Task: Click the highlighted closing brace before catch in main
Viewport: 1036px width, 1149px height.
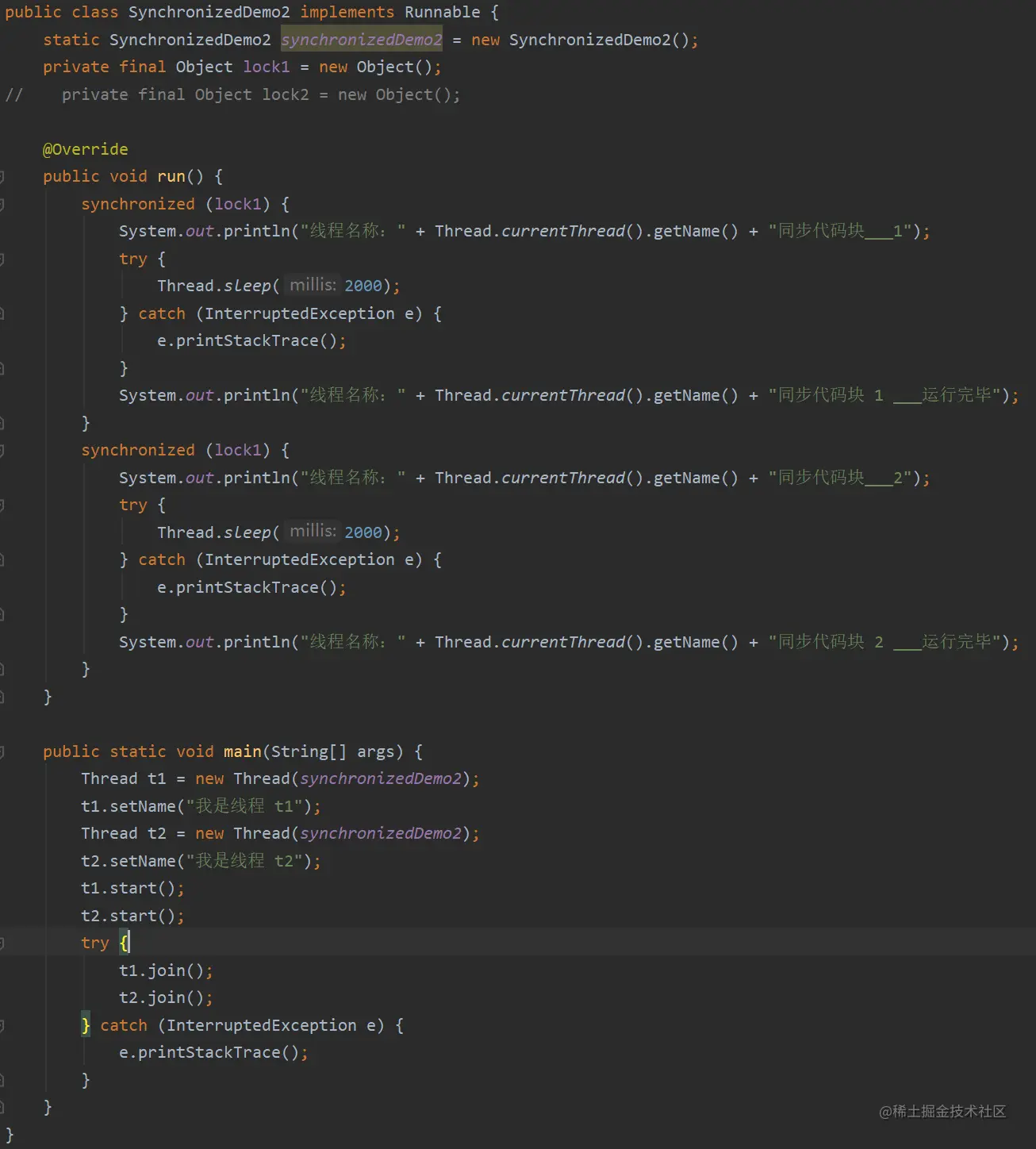Action: click(86, 1025)
